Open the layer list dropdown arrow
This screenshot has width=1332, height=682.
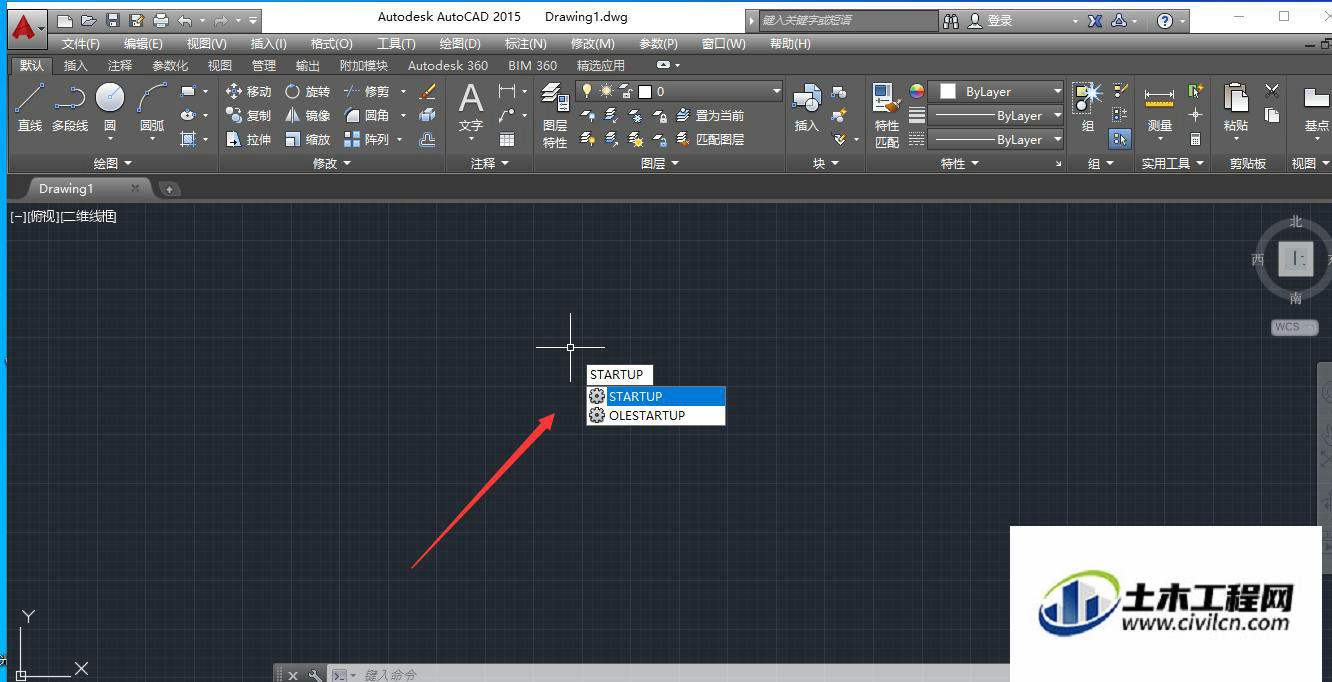point(776,91)
